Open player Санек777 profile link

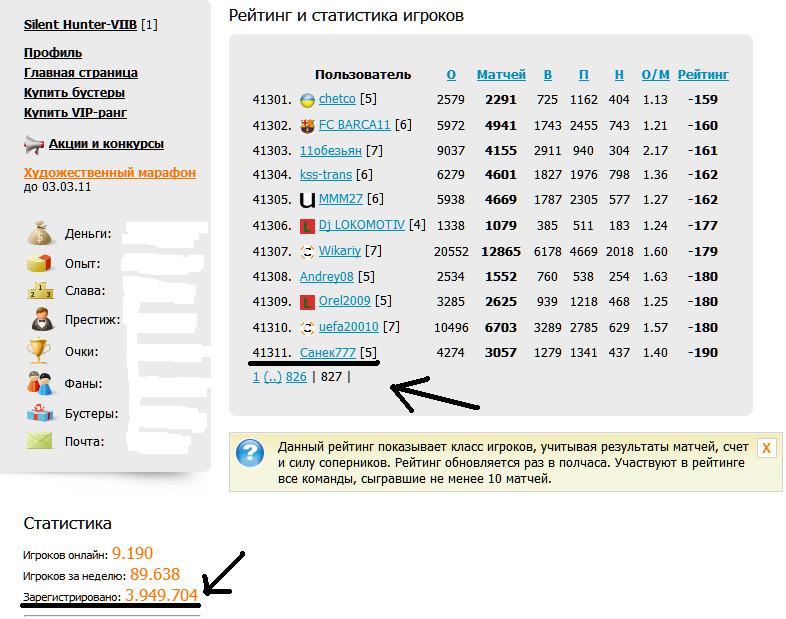pyautogui.click(x=328, y=352)
